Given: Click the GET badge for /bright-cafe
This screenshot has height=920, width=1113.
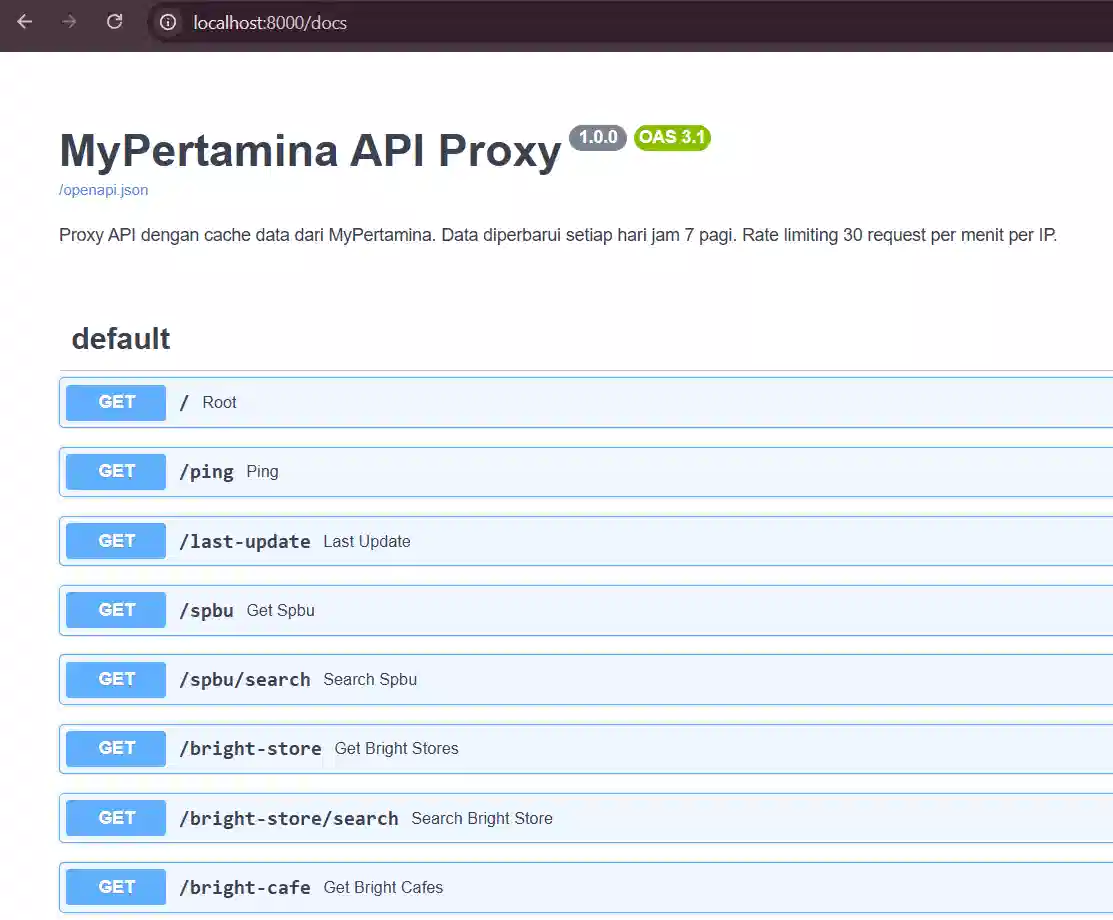Looking at the screenshot, I should click(116, 887).
